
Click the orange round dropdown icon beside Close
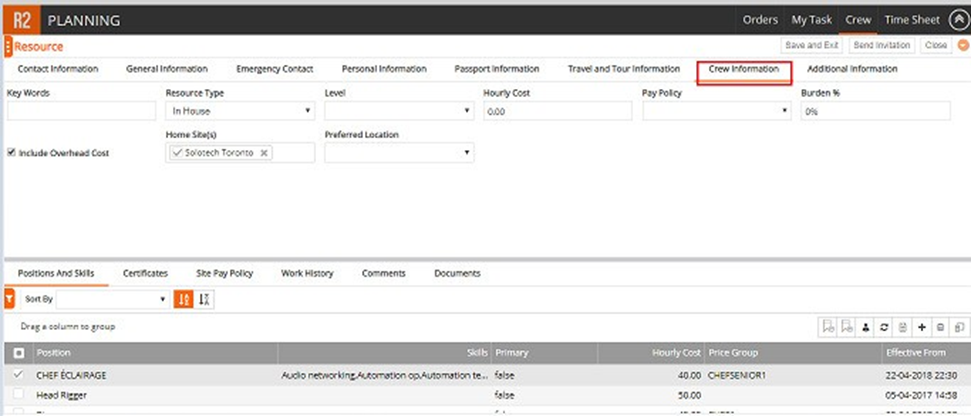point(963,46)
